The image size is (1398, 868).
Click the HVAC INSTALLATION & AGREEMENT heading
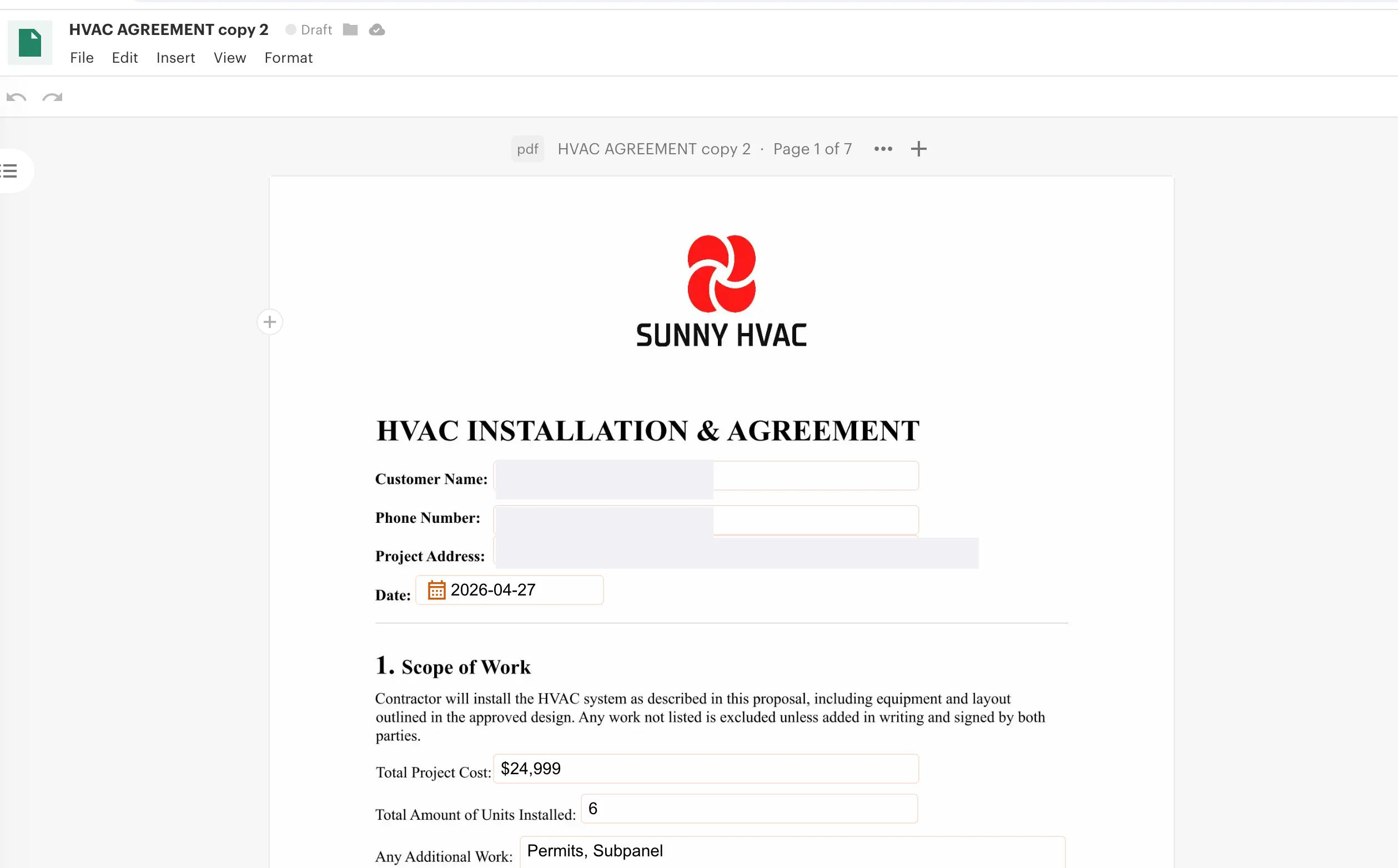click(x=647, y=431)
